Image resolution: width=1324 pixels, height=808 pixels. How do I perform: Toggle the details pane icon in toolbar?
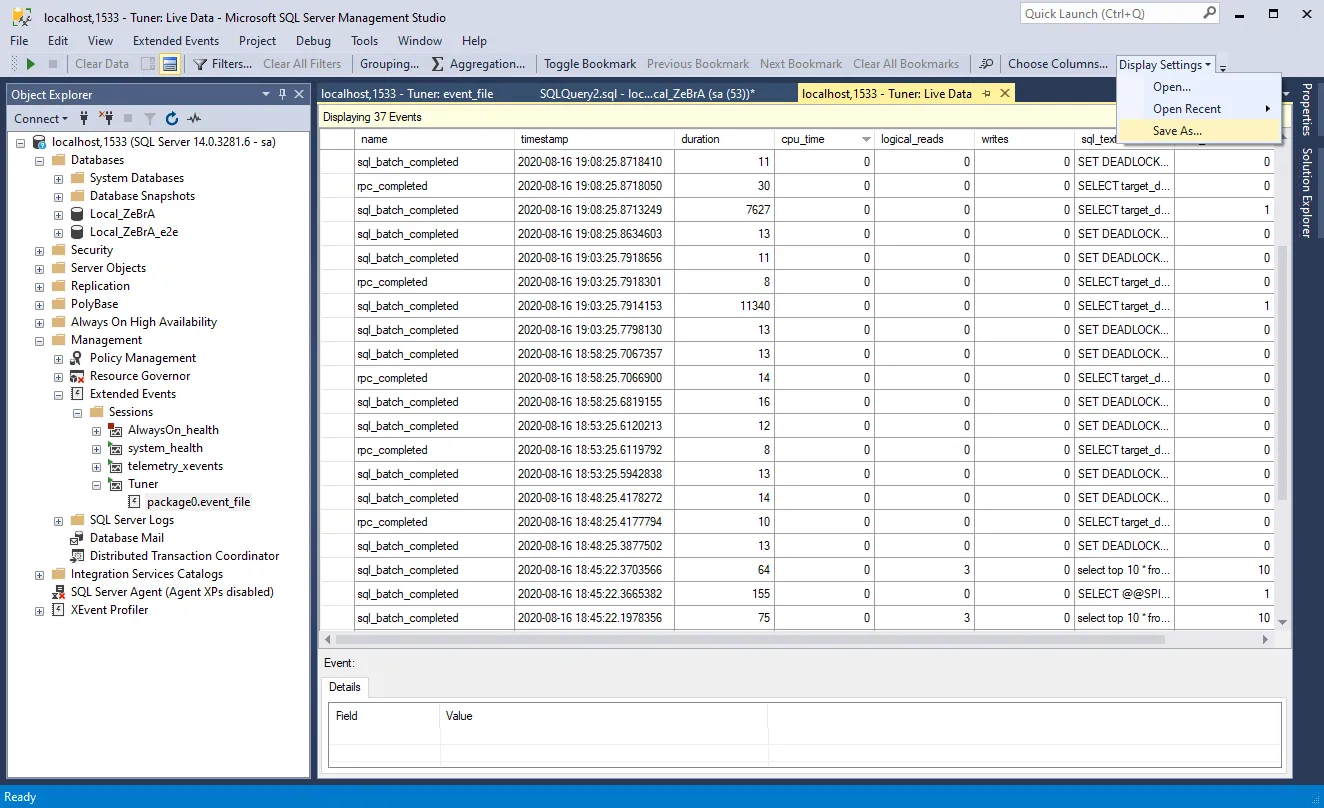pos(170,64)
